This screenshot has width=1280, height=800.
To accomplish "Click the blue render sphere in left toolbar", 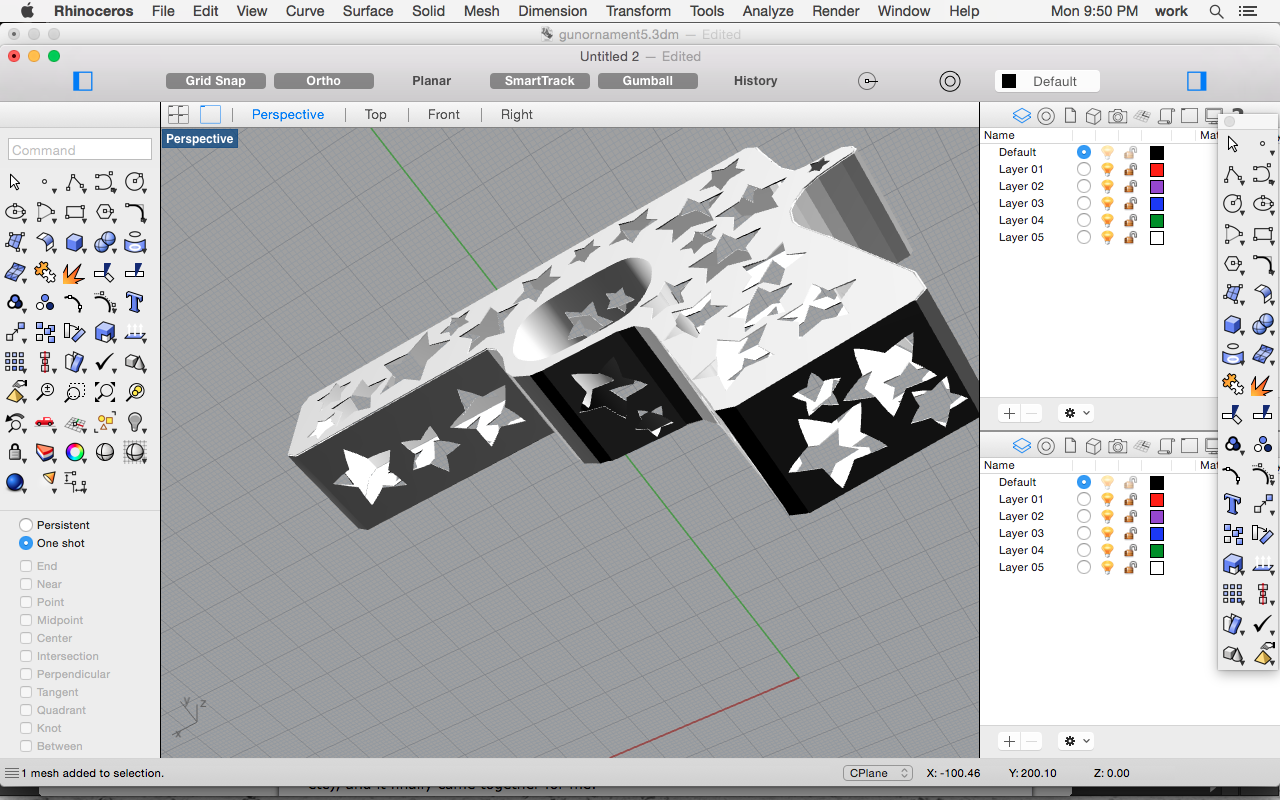I will tap(15, 482).
